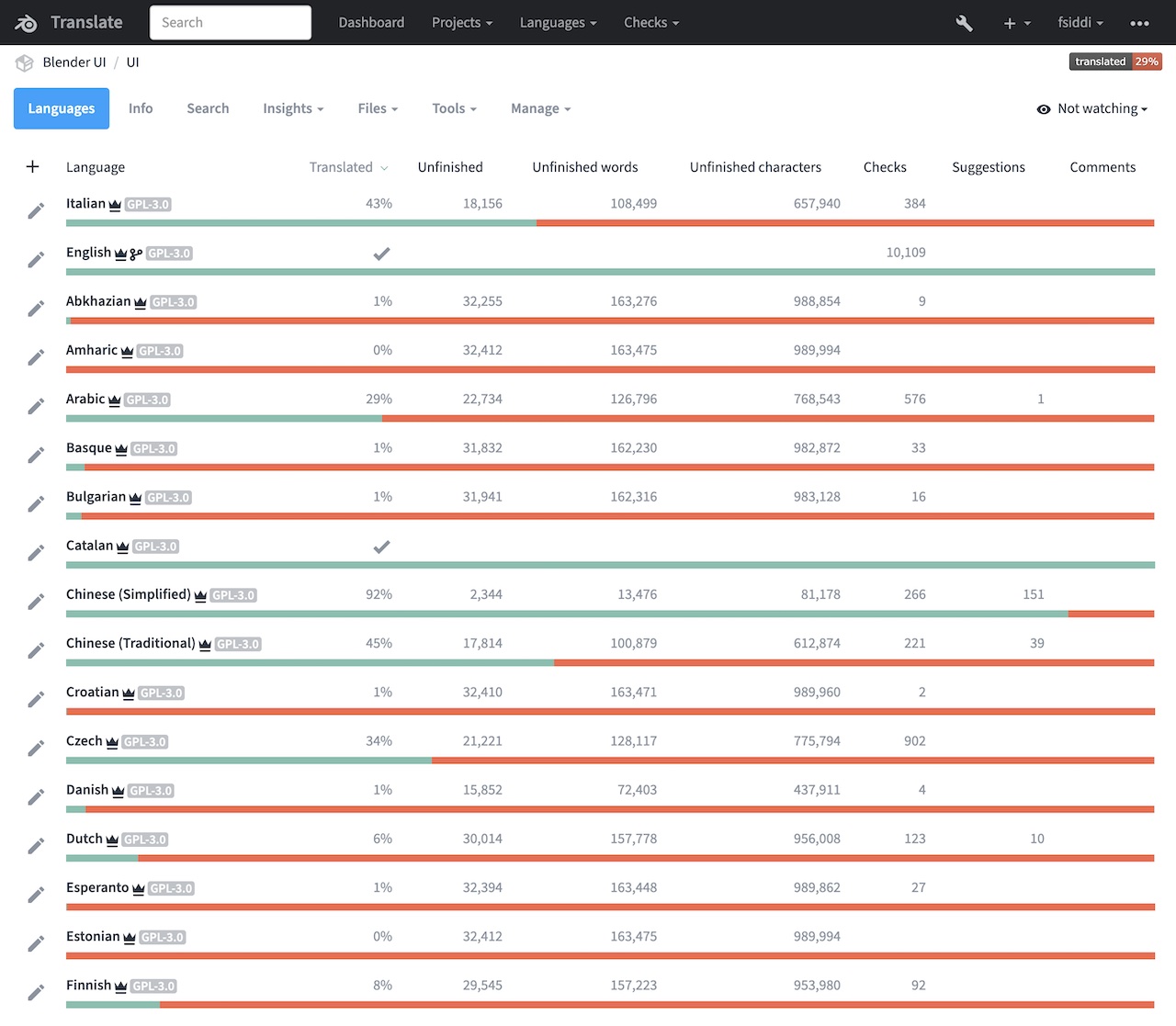This screenshot has width=1176, height=1026.
Task: Open the wrench admin tools icon
Action: 964,23
